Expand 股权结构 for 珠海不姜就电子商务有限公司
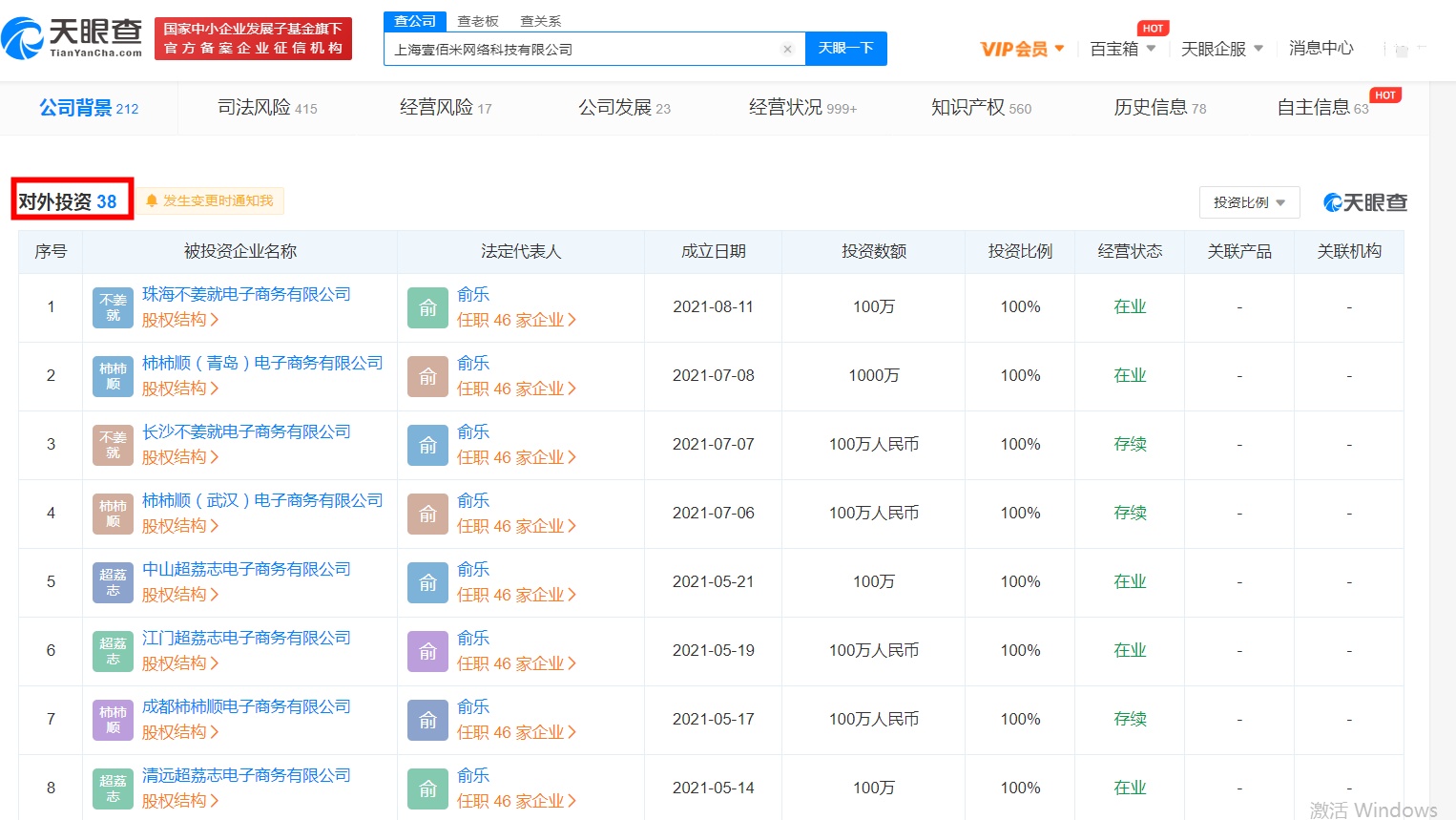The height and width of the screenshot is (820, 1456). tap(180, 320)
